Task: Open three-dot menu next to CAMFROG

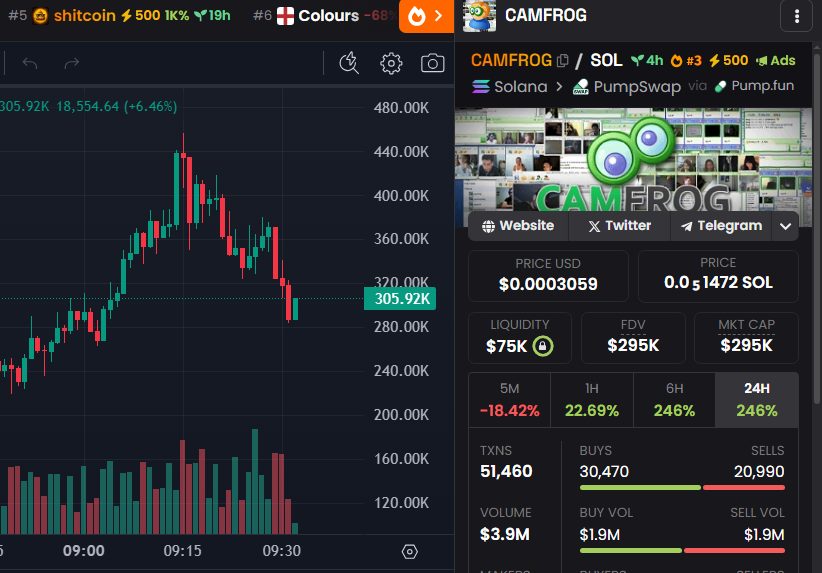Action: (796, 16)
